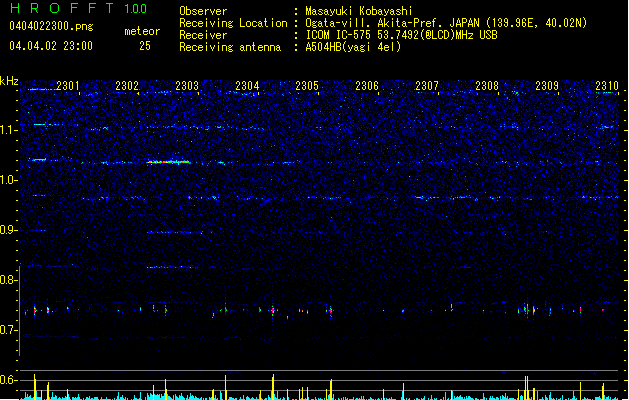Screen dimensions: 629x400
Task: Click the kHz axis unit label
Action: [x=9, y=81]
